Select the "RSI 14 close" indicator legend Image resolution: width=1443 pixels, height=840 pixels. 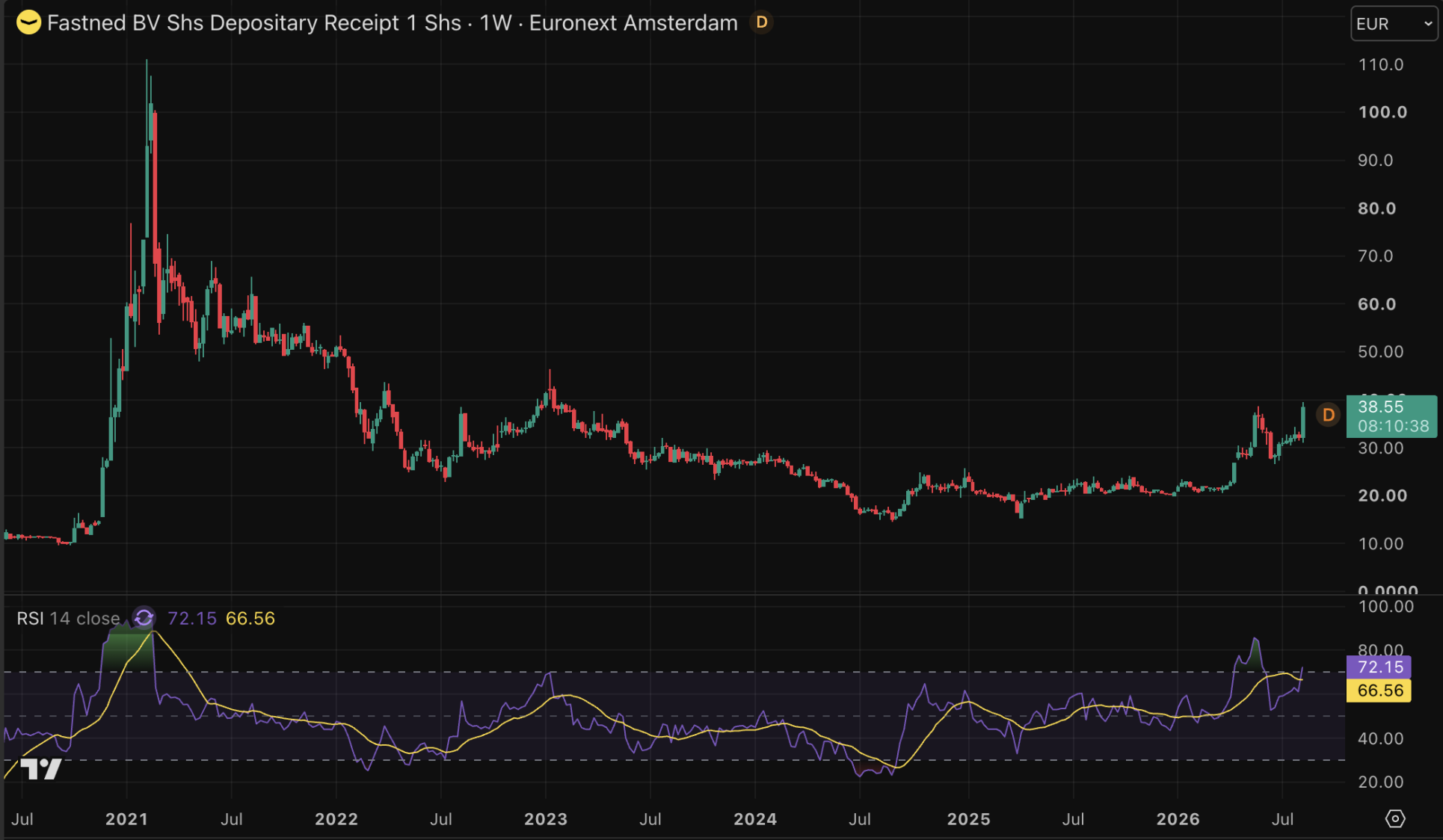click(x=68, y=619)
